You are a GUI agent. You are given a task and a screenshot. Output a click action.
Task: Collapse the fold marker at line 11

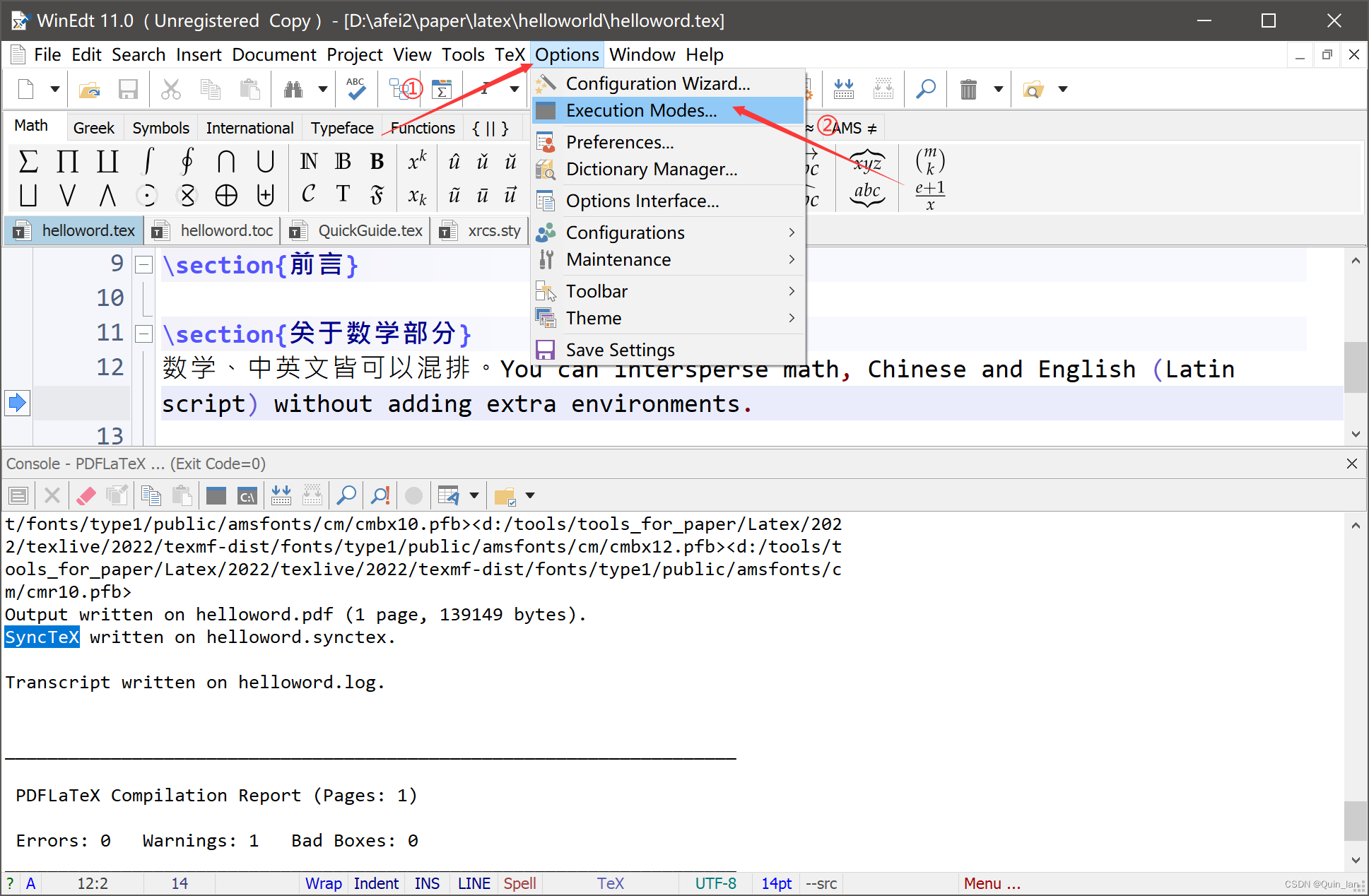pyautogui.click(x=143, y=334)
